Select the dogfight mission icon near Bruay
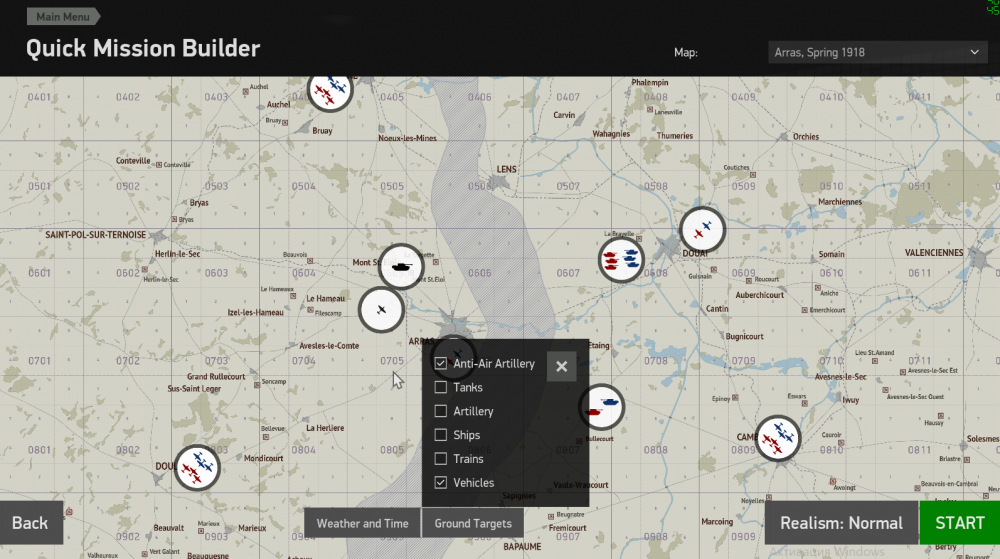The height and width of the screenshot is (559, 1000). (x=330, y=91)
